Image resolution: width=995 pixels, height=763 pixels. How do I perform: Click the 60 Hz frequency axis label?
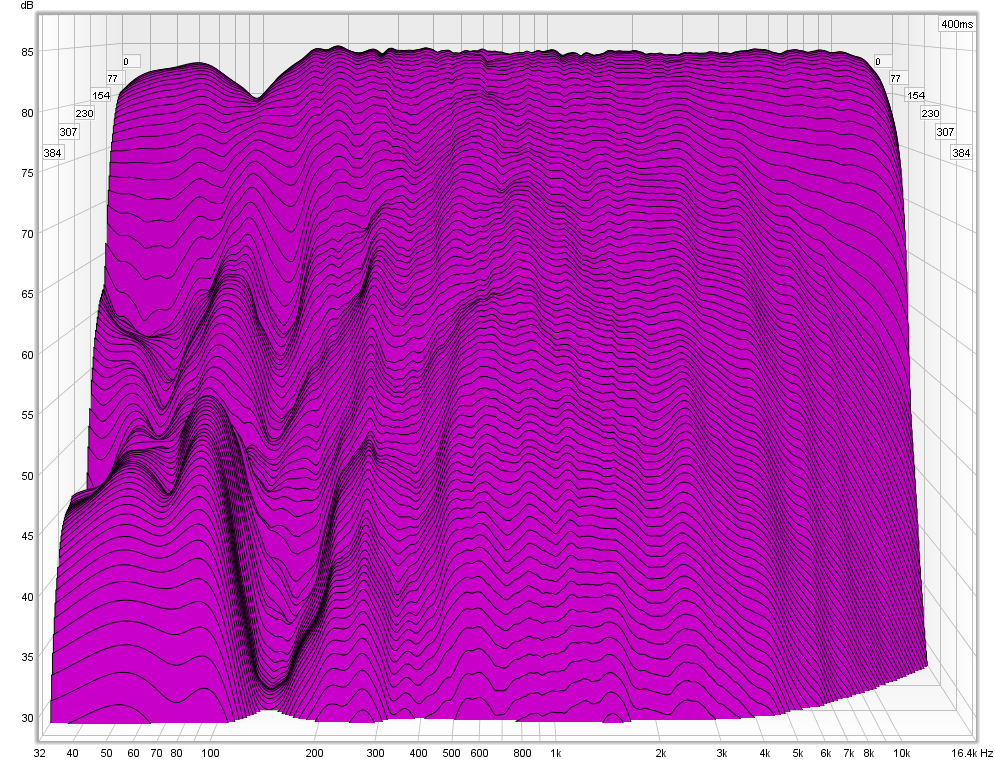[x=133, y=753]
